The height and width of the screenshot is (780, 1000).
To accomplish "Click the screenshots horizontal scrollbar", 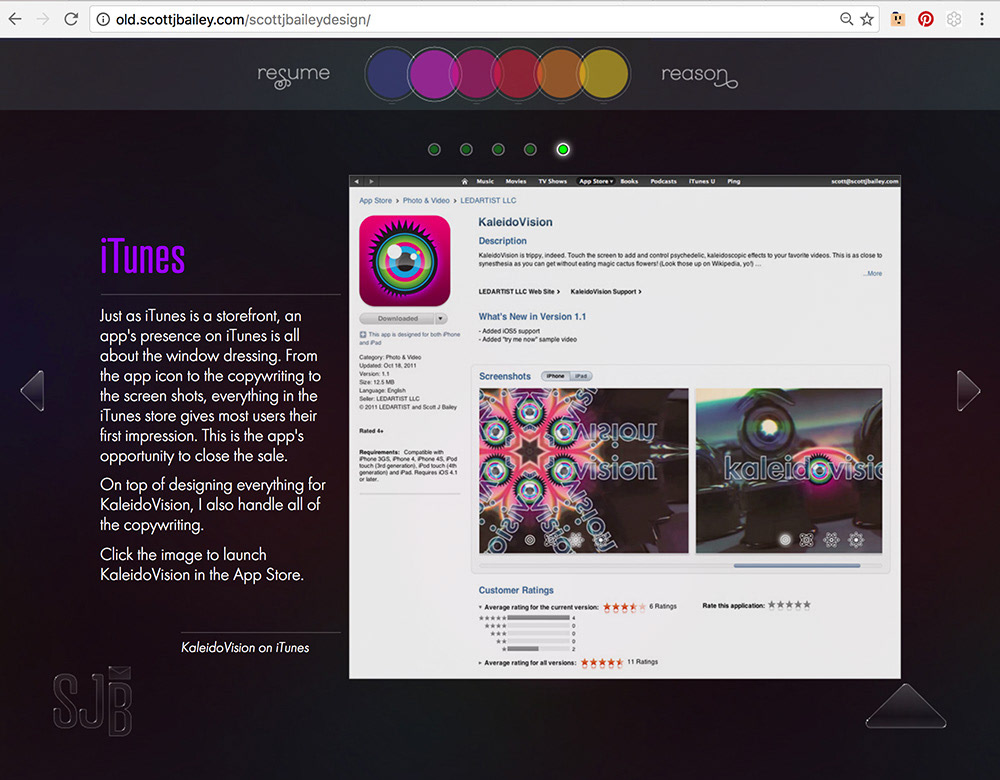I will [x=797, y=565].
